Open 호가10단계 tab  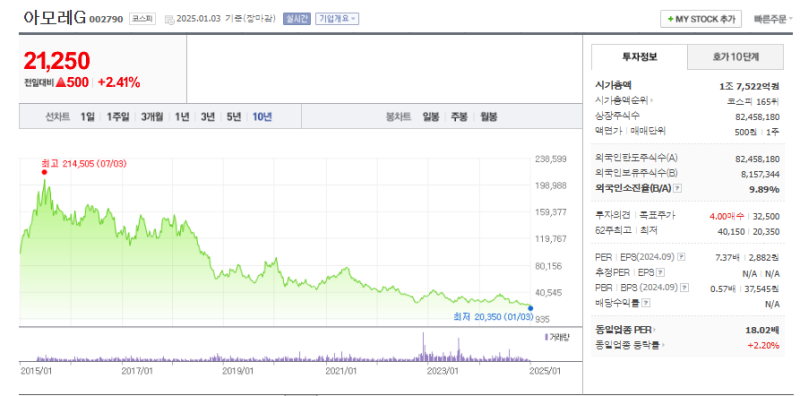pyautogui.click(x=735, y=57)
